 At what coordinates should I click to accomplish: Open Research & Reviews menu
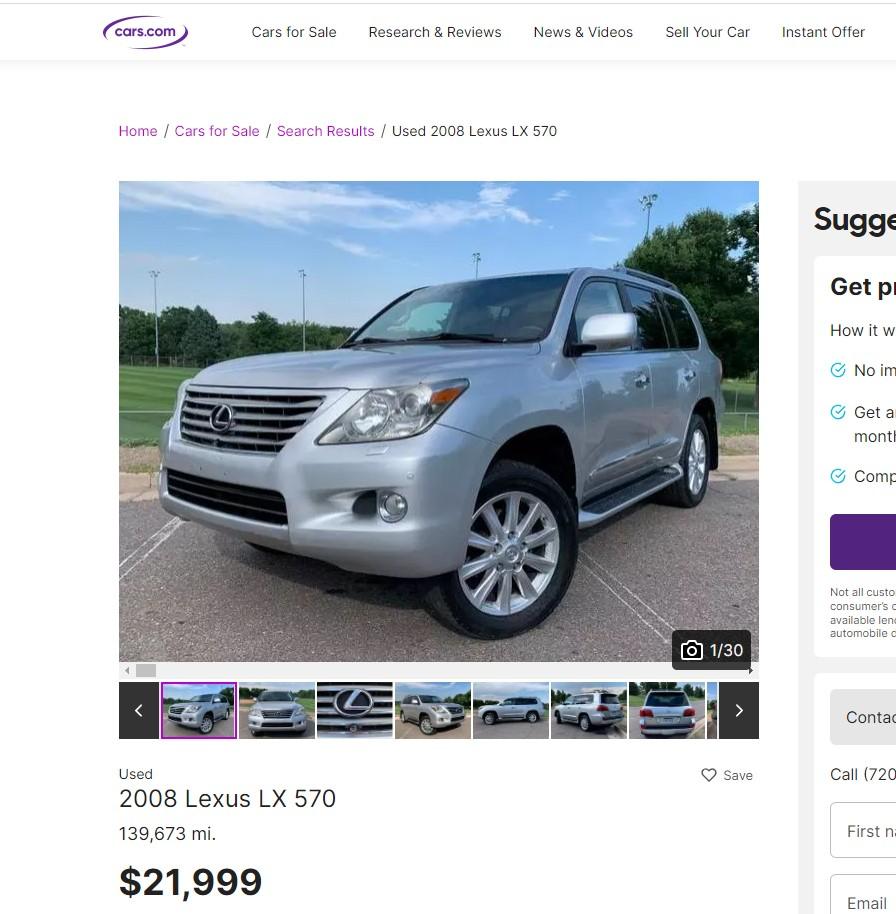pos(435,32)
